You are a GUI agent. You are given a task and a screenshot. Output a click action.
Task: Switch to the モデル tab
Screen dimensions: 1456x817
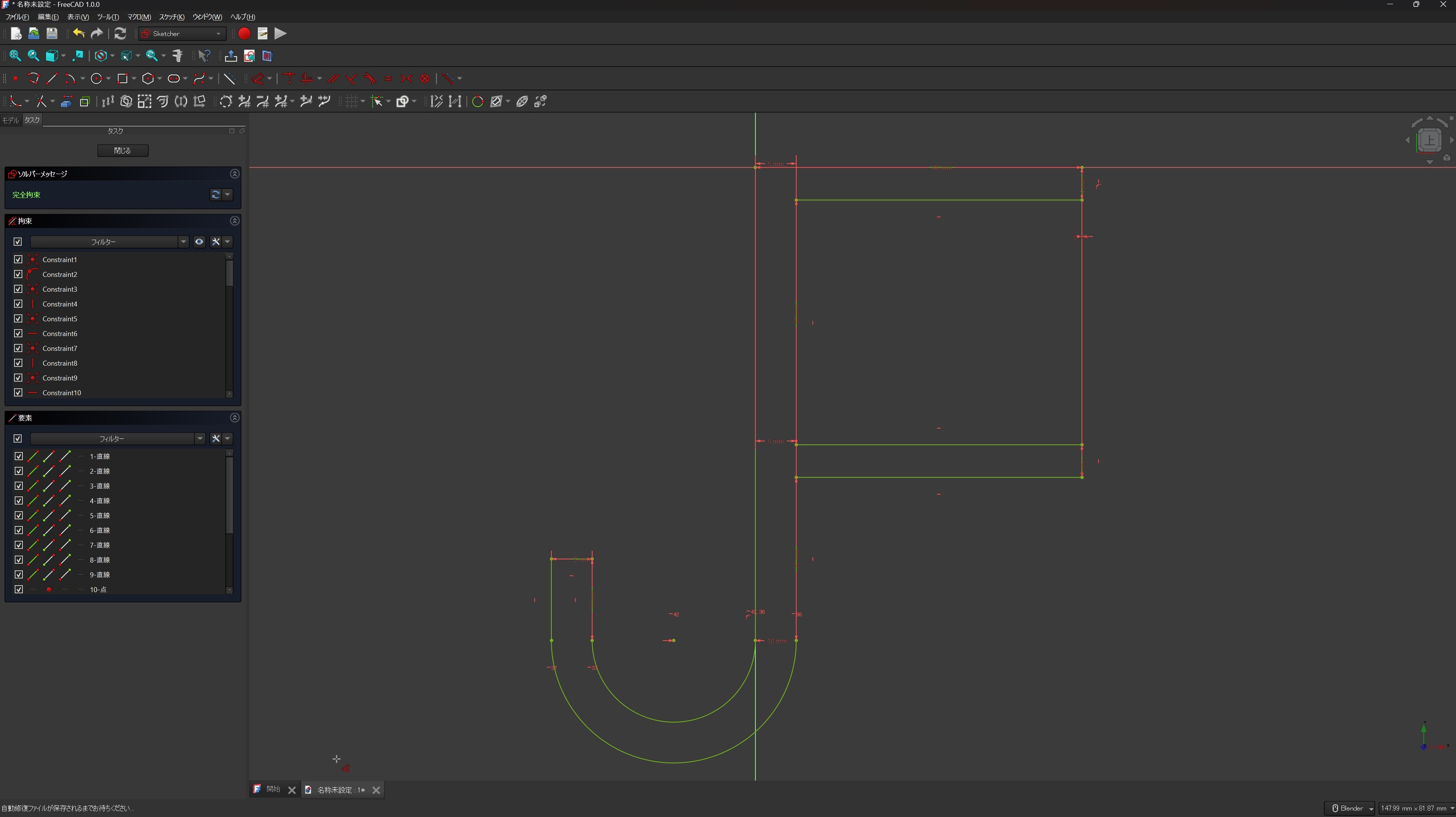tap(10, 120)
